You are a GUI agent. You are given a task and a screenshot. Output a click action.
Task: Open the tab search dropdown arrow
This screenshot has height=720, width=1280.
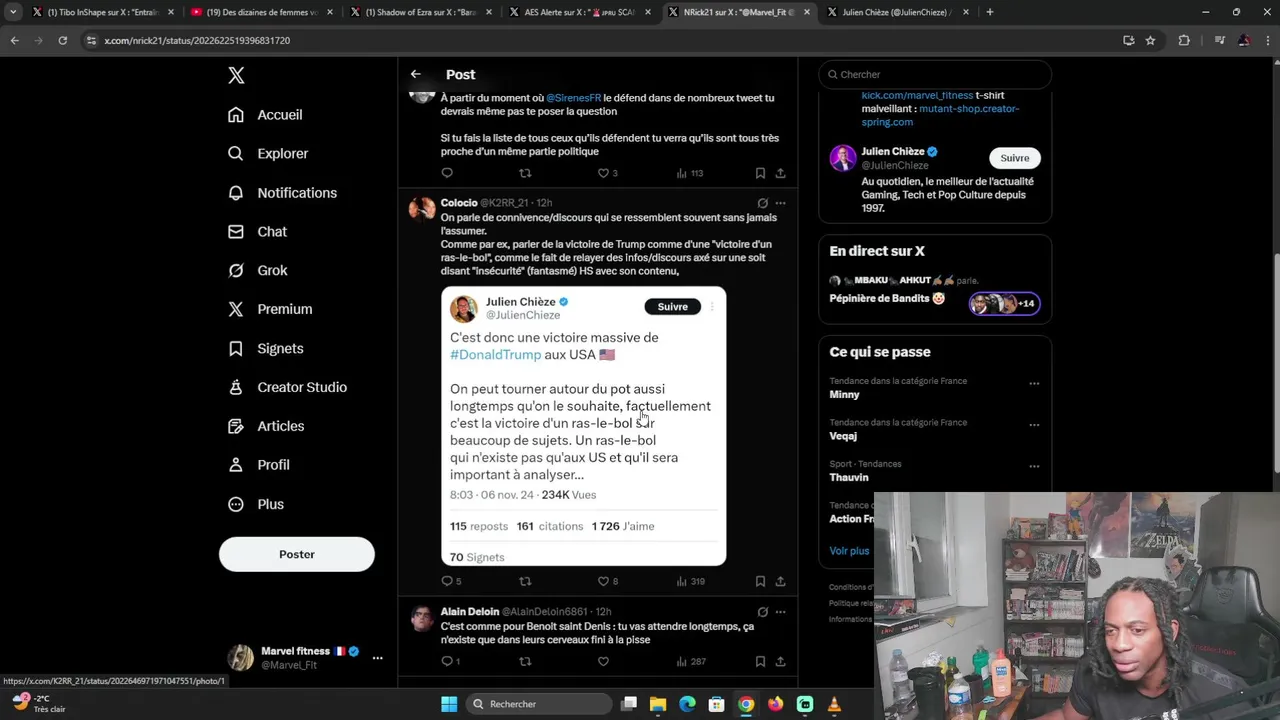(x=13, y=12)
